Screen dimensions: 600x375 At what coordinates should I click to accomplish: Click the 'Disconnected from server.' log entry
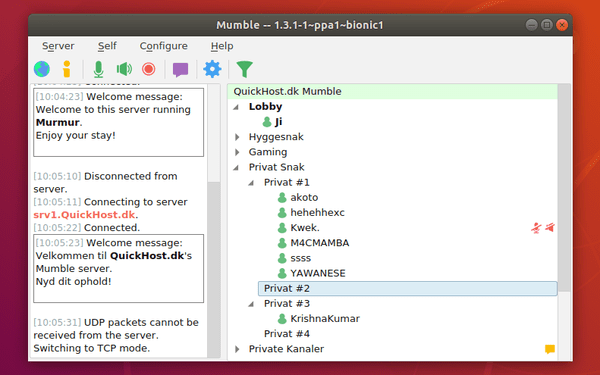pos(105,183)
